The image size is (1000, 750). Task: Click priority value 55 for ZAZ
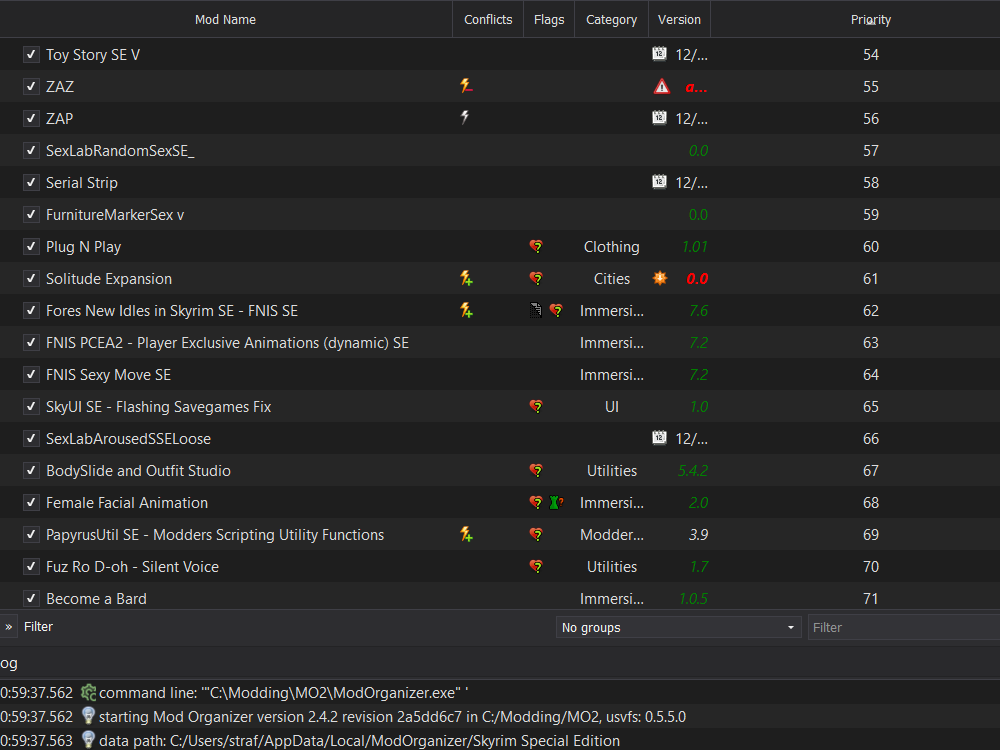pyautogui.click(x=871, y=87)
